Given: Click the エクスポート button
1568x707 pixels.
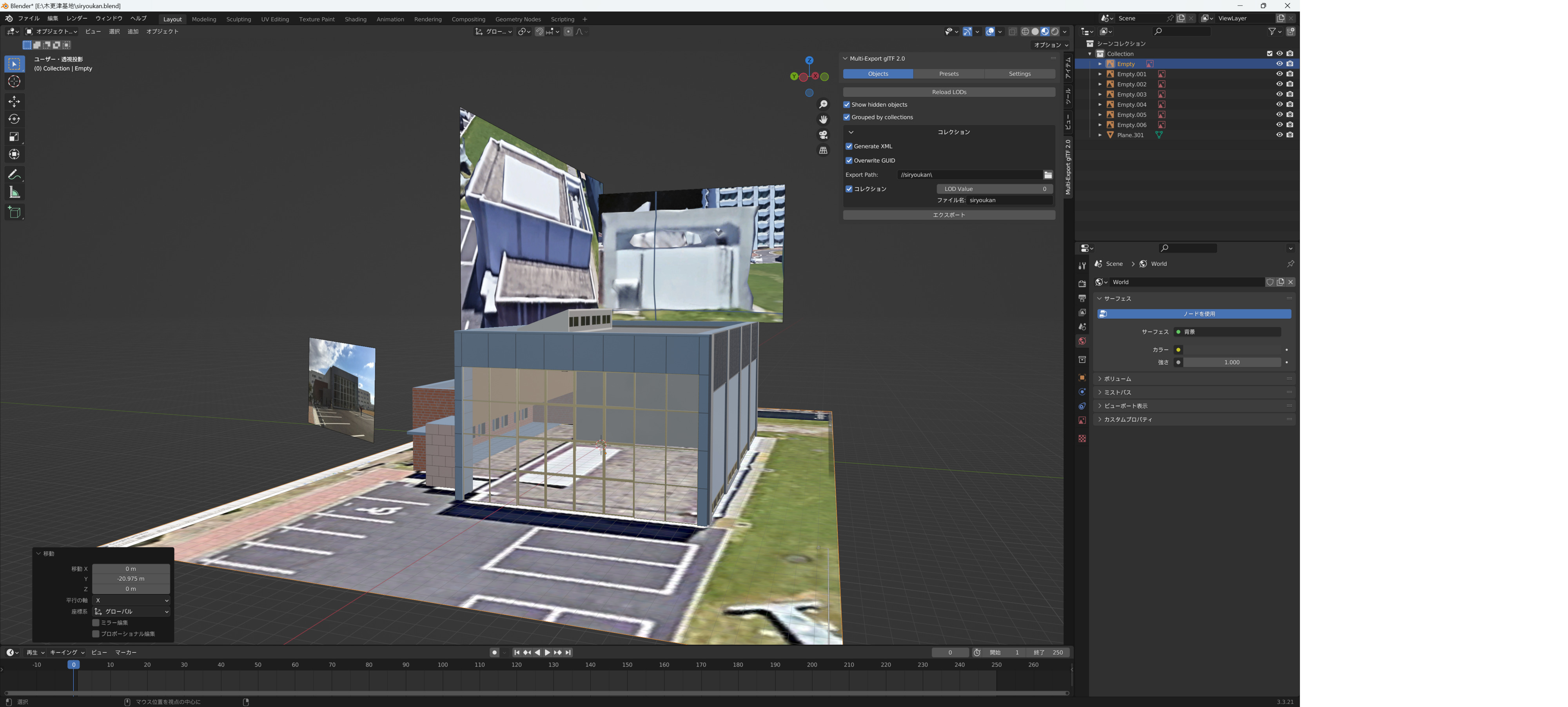Looking at the screenshot, I should [x=949, y=215].
